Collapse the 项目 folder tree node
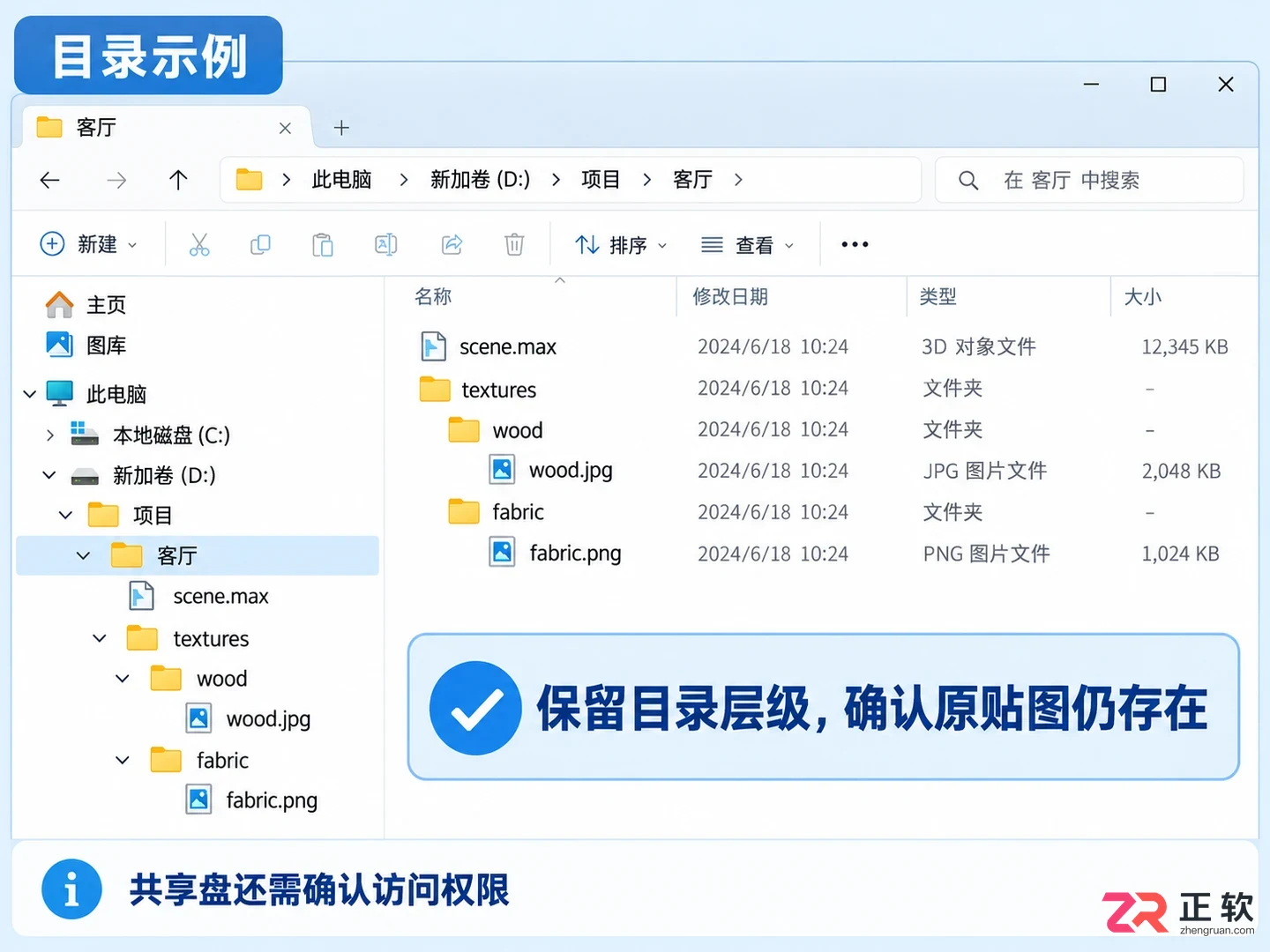1270x952 pixels. point(65,515)
